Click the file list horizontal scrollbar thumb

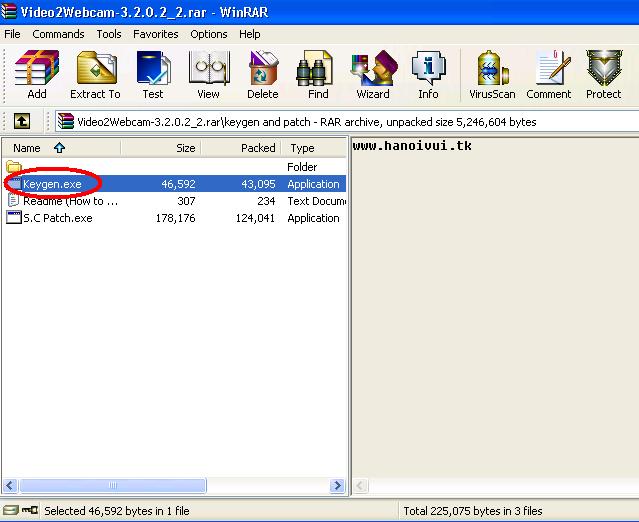click(x=113, y=485)
